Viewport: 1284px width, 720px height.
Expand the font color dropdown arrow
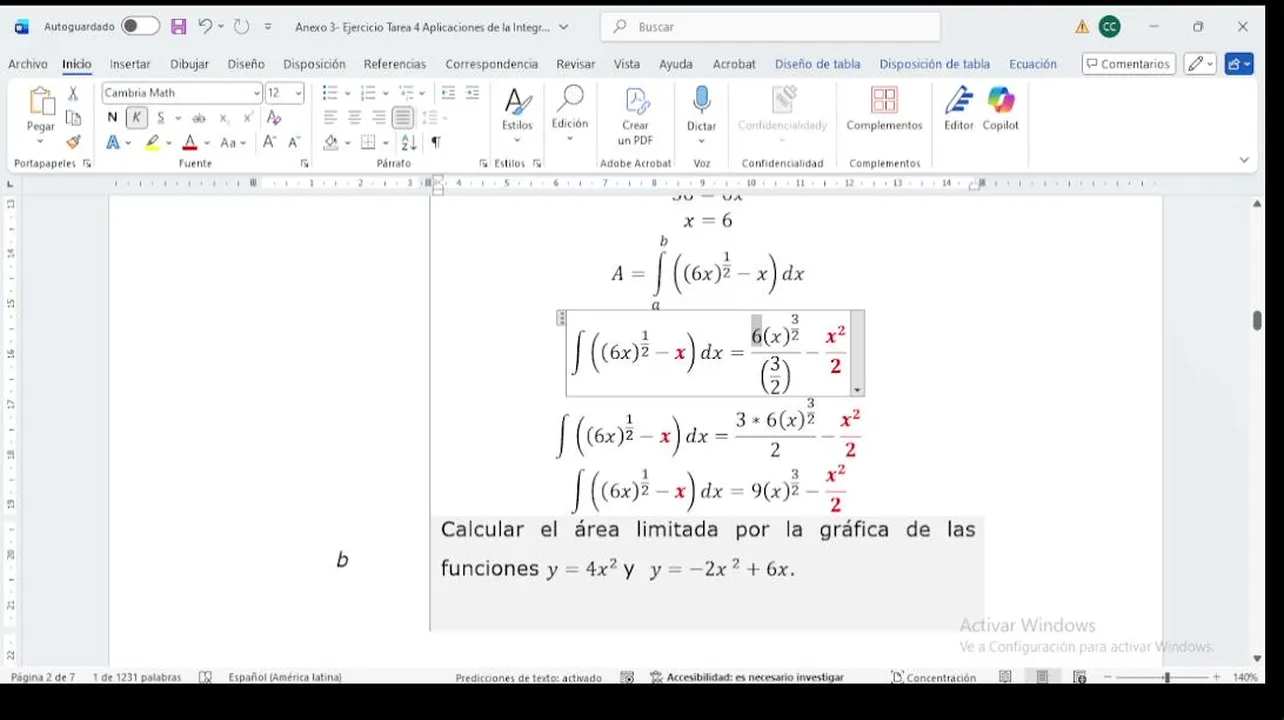207,143
